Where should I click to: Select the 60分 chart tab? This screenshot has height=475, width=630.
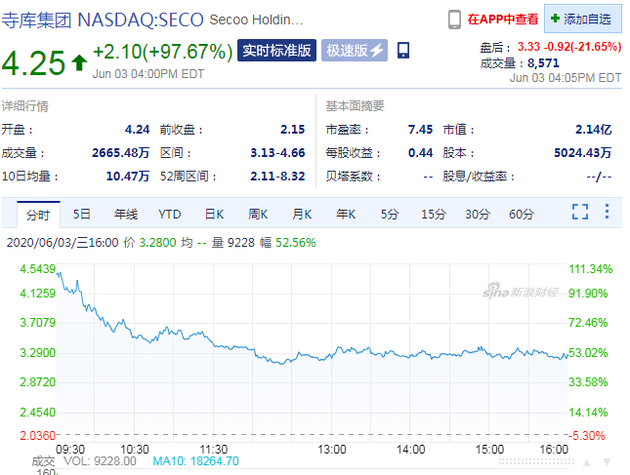tap(522, 214)
